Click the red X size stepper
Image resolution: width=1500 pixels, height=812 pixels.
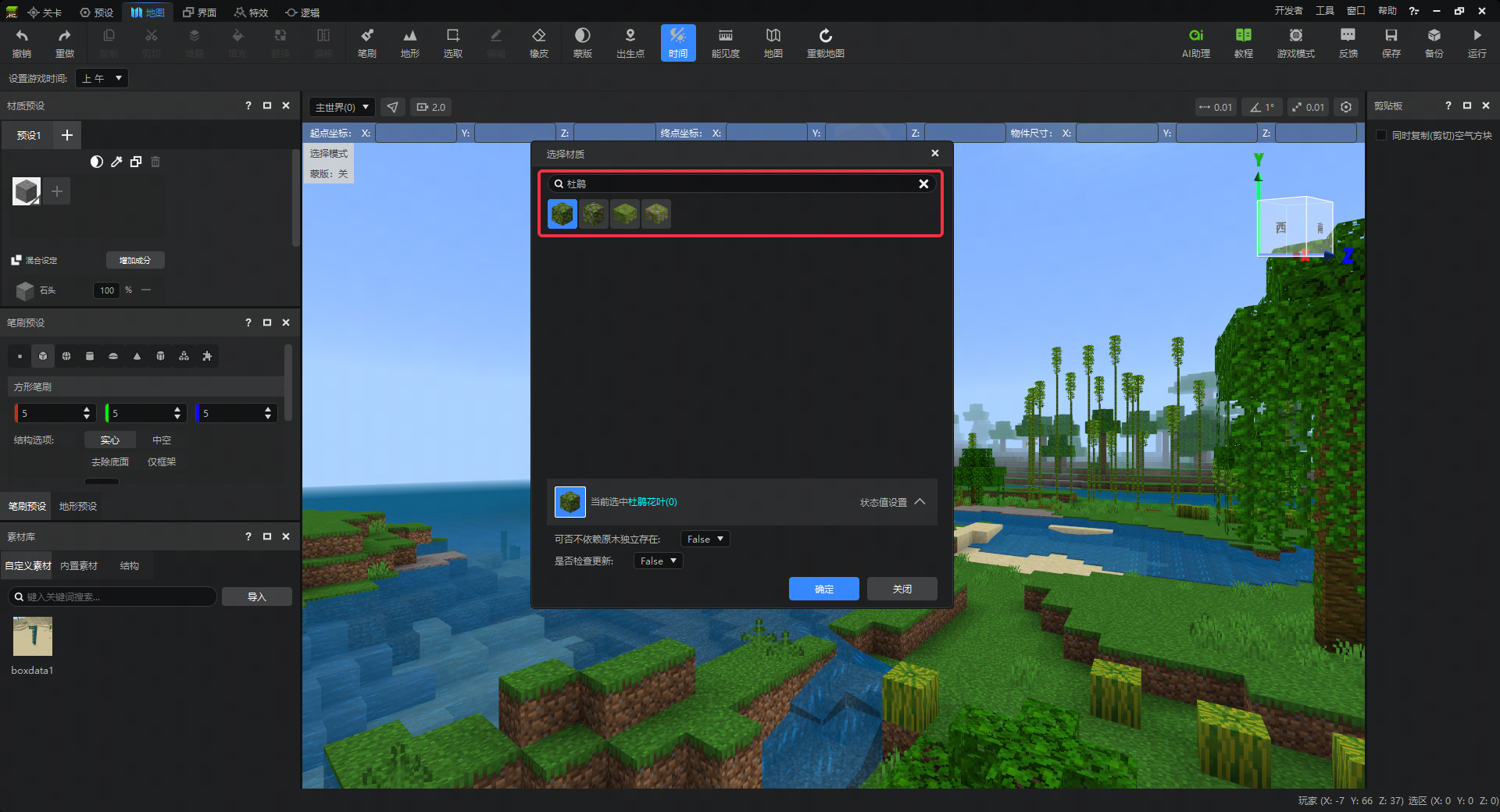click(87, 413)
